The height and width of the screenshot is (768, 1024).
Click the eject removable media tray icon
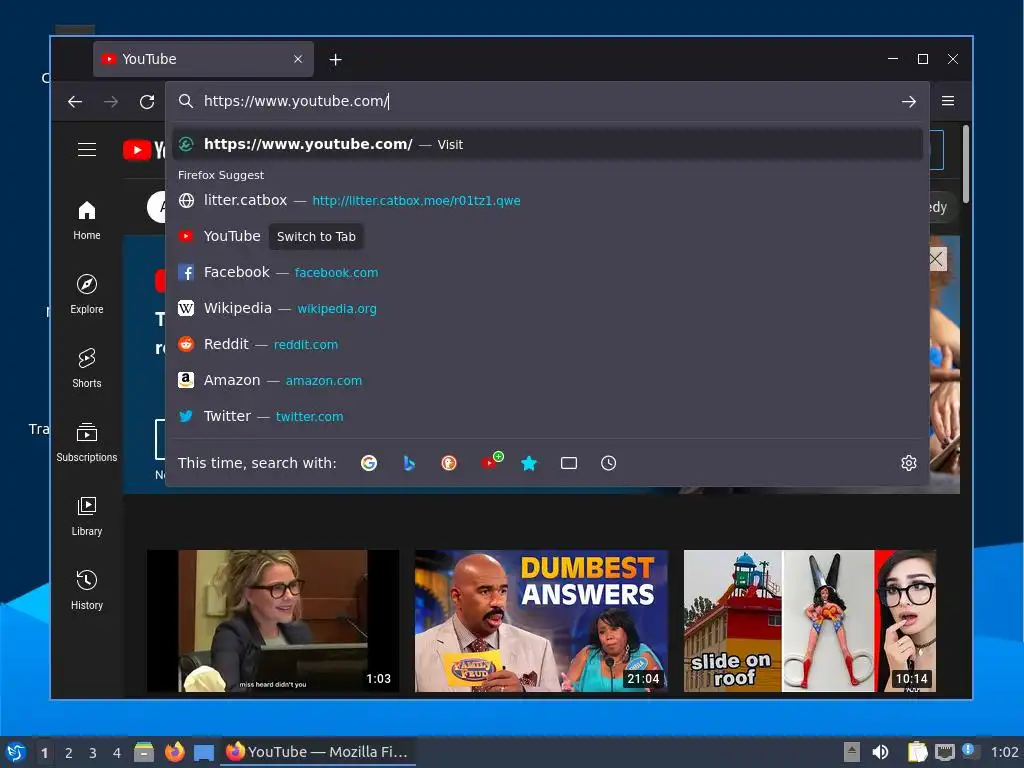852,752
